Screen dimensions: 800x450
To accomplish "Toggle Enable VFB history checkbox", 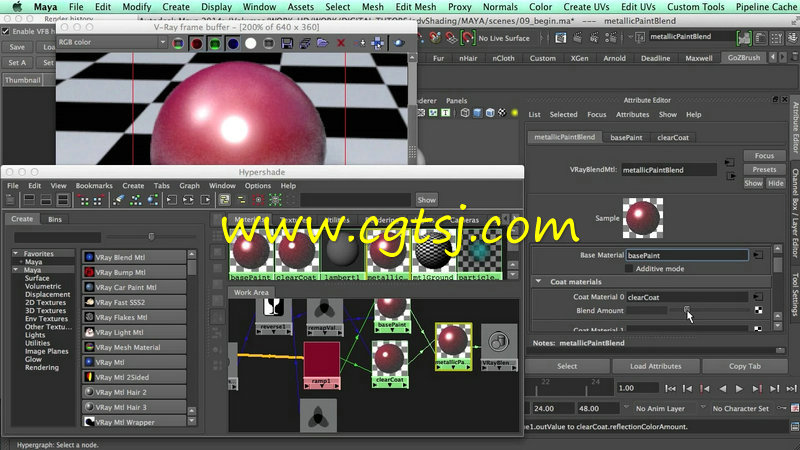I will tap(6, 31).
